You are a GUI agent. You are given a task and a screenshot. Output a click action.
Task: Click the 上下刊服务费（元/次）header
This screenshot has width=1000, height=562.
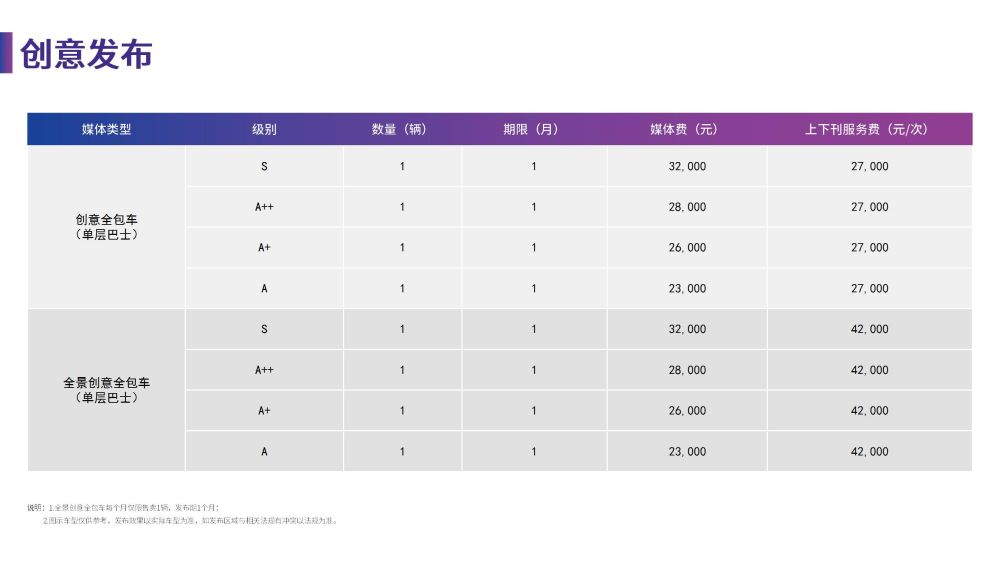(x=869, y=129)
